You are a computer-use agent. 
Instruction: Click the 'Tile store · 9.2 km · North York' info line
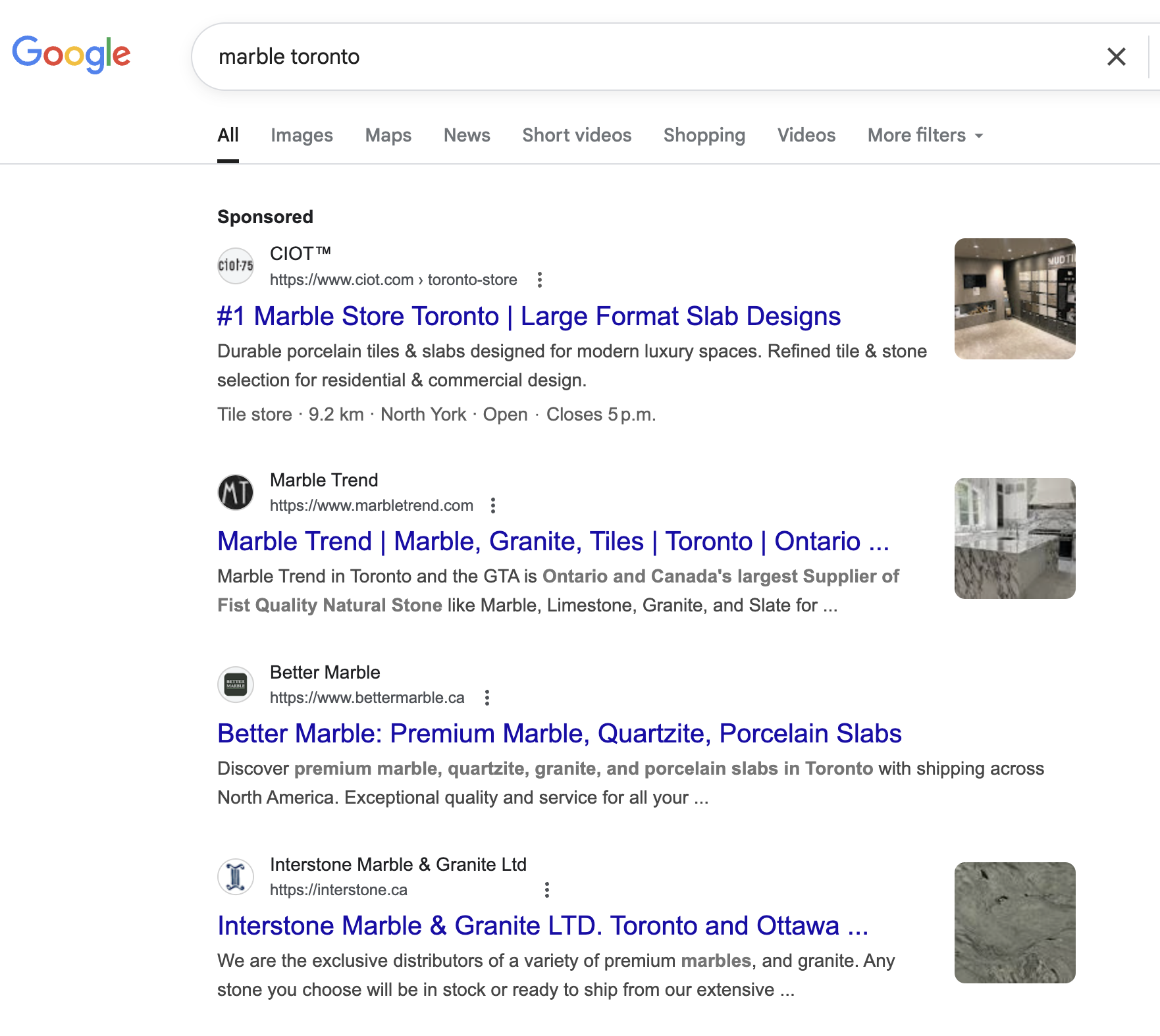tap(436, 414)
